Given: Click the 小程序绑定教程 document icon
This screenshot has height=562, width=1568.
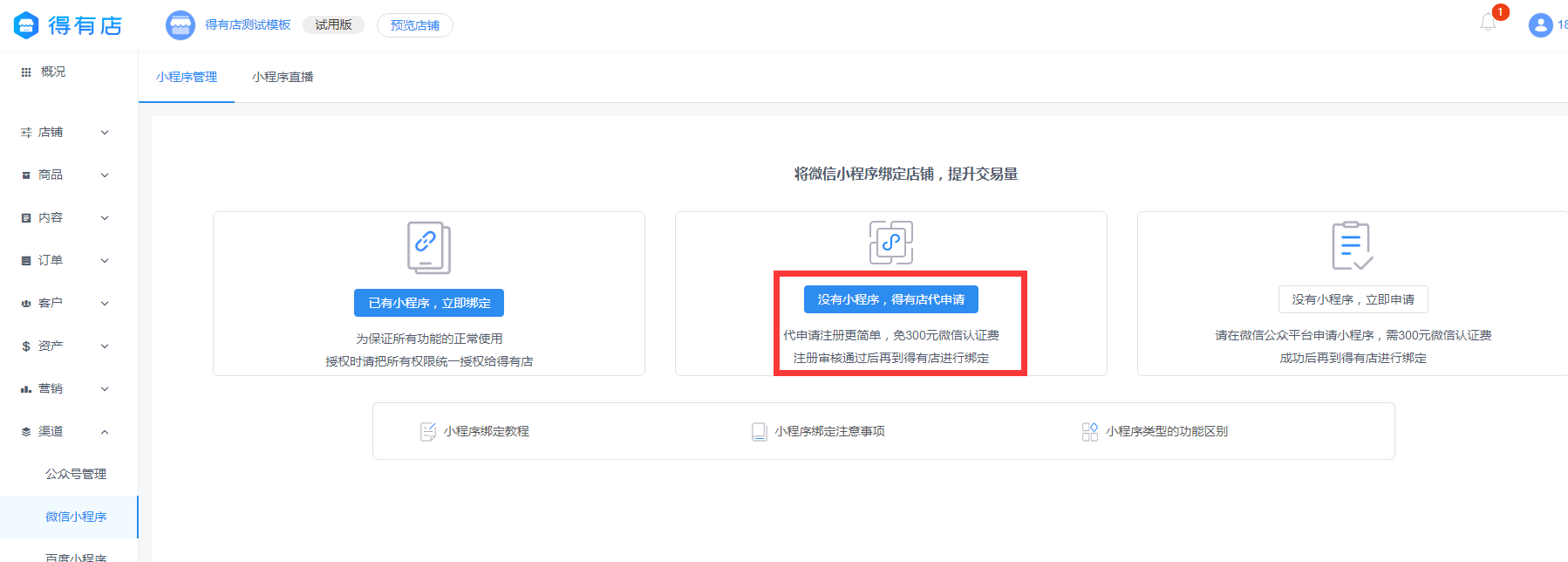Looking at the screenshot, I should [x=428, y=432].
